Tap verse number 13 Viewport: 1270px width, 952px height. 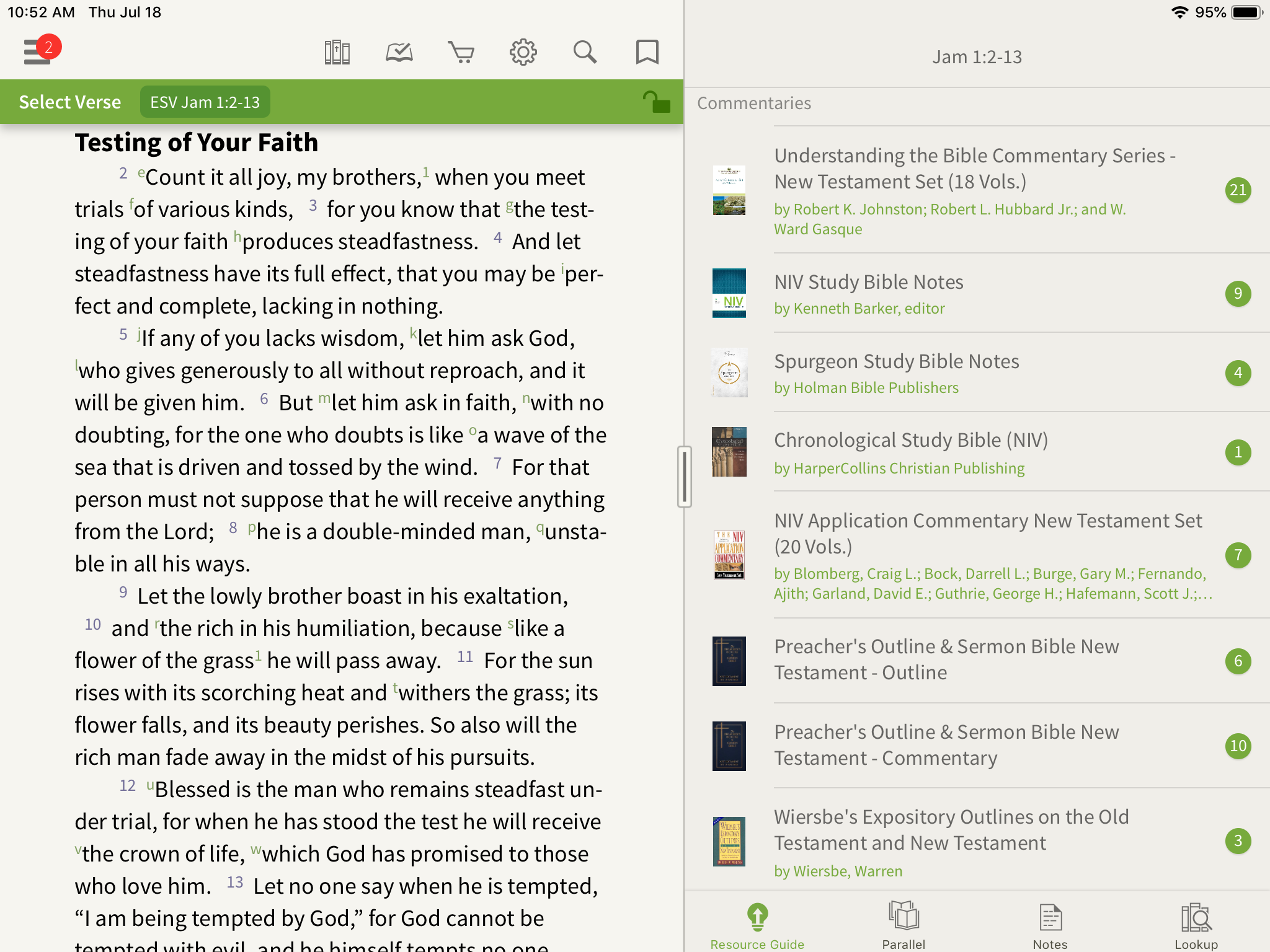click(x=235, y=883)
